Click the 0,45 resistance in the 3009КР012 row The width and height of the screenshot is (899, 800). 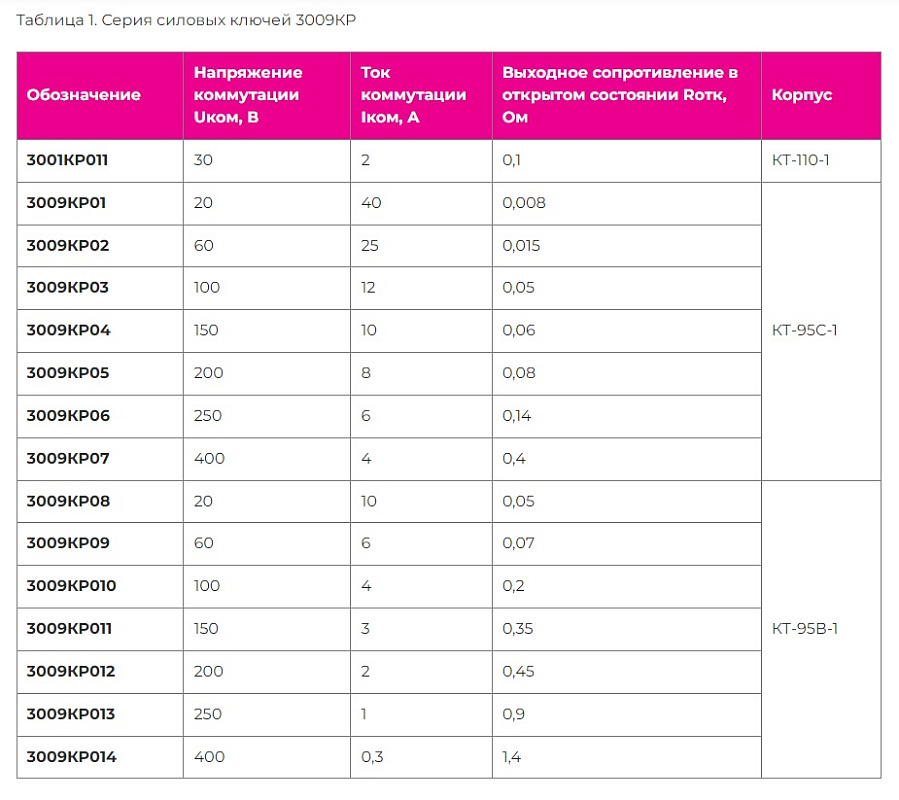518,671
